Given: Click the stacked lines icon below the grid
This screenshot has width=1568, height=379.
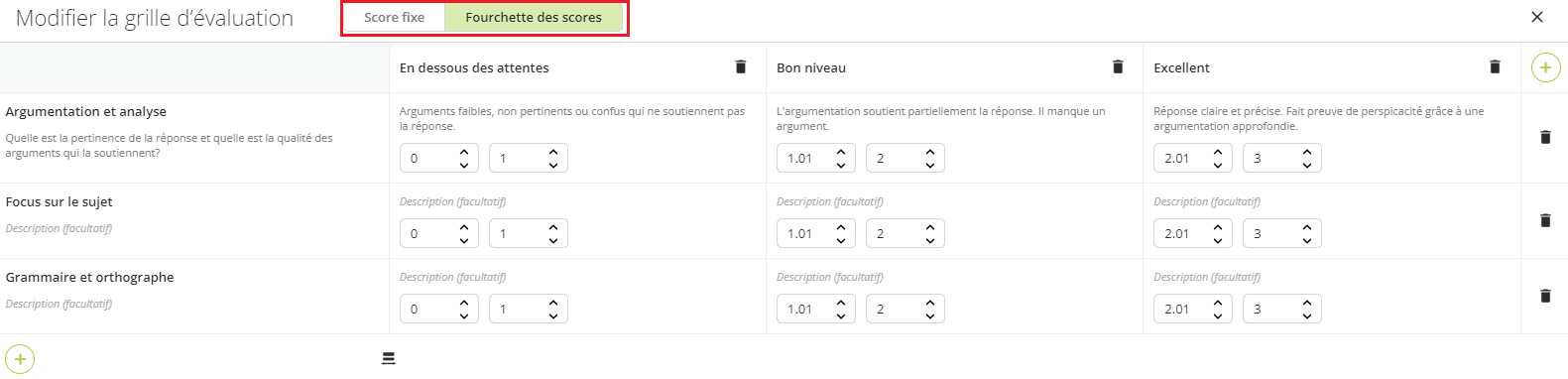Looking at the screenshot, I should (389, 358).
